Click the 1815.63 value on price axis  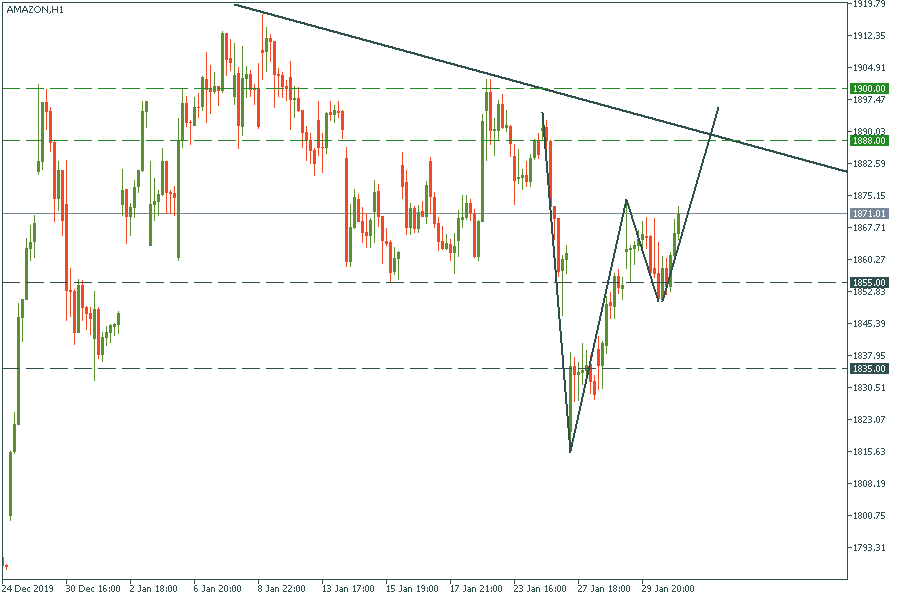(x=869, y=452)
